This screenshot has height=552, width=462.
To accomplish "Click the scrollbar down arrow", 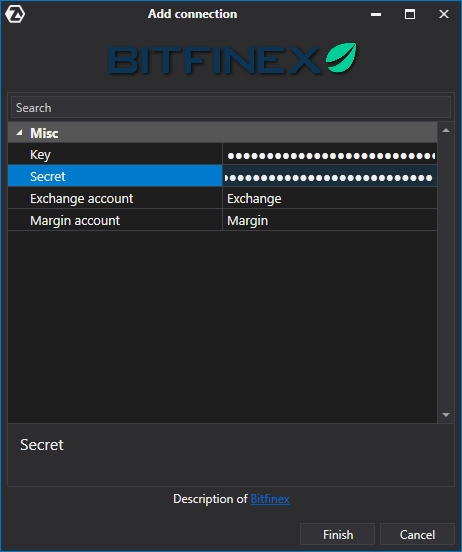I will click(446, 415).
